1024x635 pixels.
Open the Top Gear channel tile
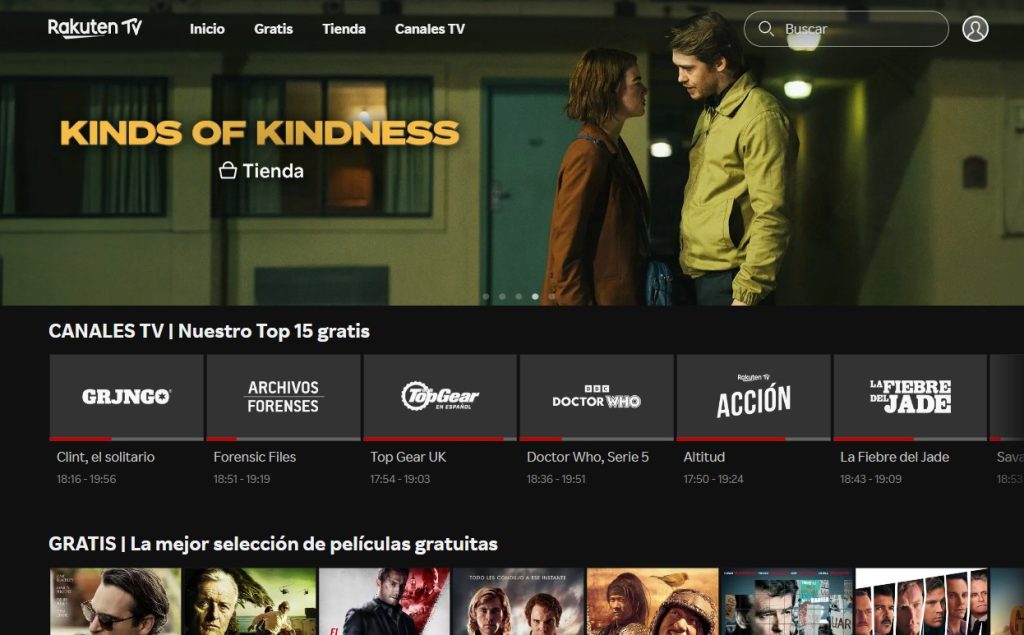440,396
